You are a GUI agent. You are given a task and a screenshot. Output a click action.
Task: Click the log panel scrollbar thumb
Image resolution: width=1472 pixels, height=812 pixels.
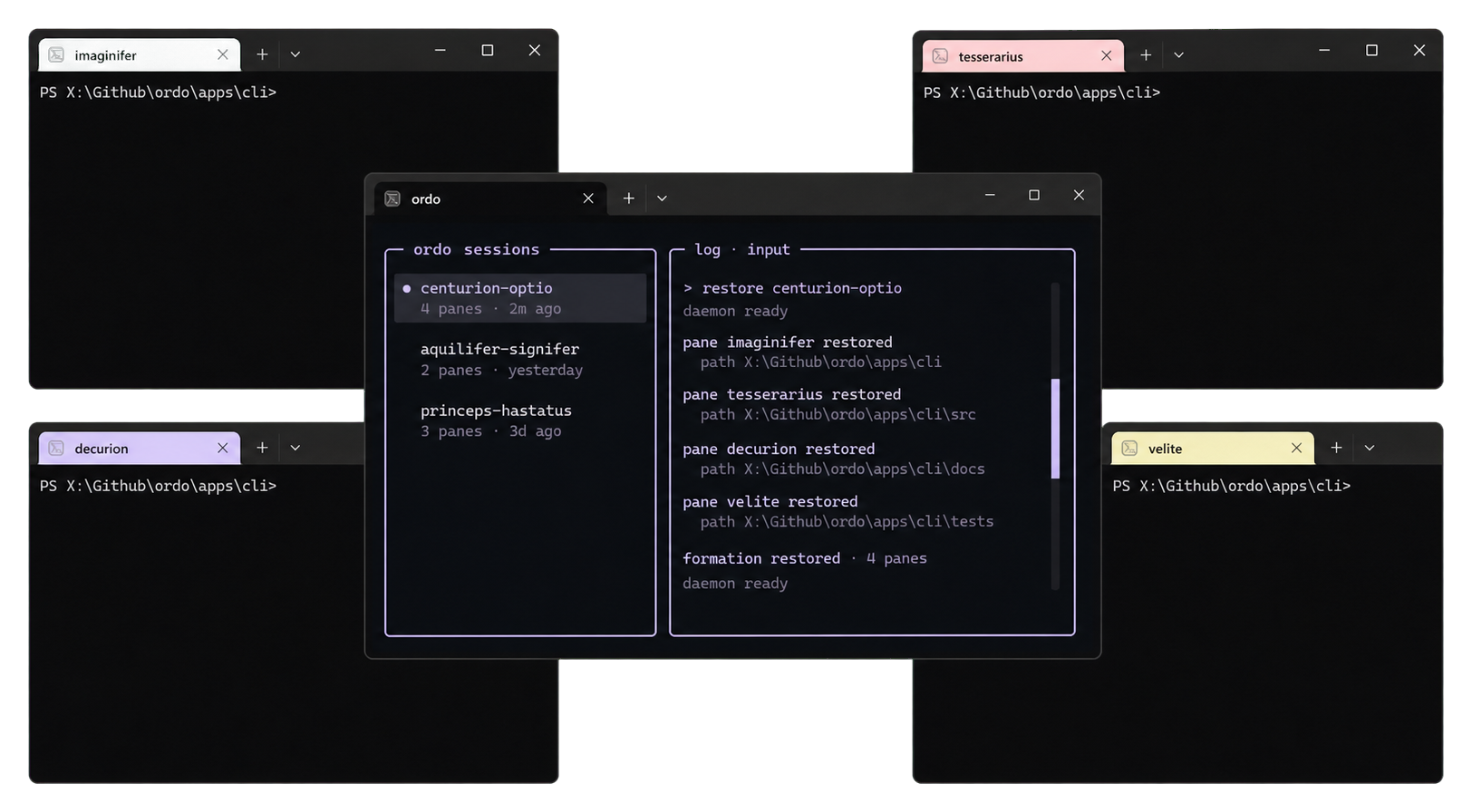click(x=1055, y=429)
